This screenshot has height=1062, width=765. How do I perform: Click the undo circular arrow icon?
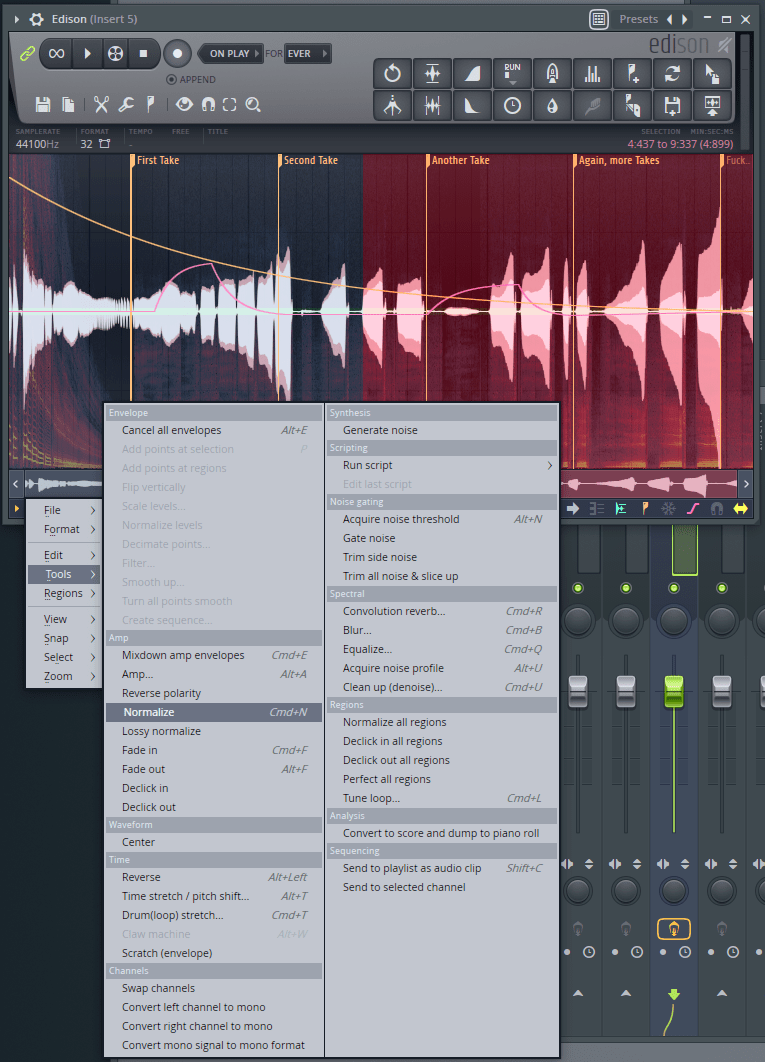point(392,73)
